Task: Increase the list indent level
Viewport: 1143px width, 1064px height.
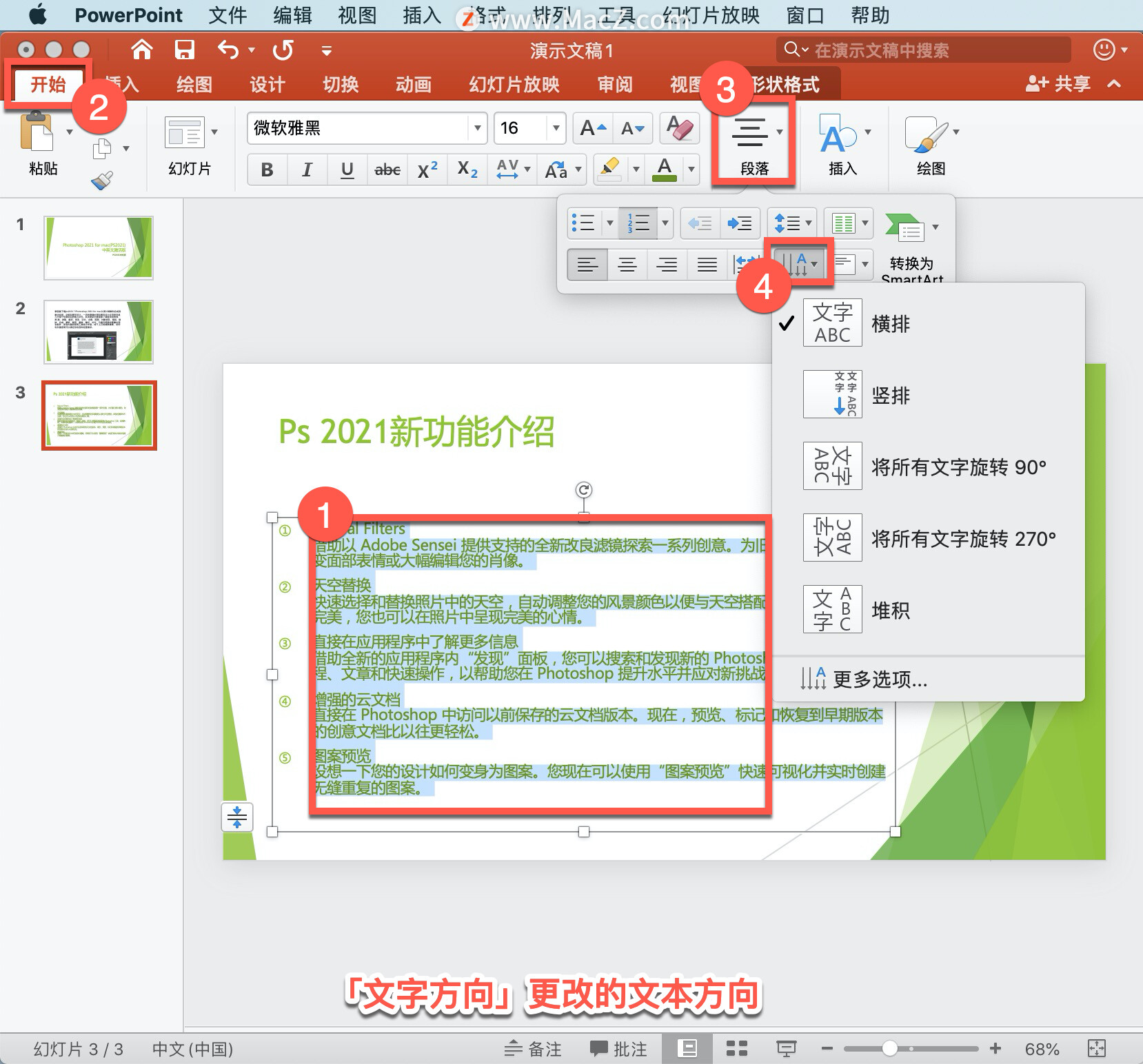Action: pyautogui.click(x=740, y=223)
